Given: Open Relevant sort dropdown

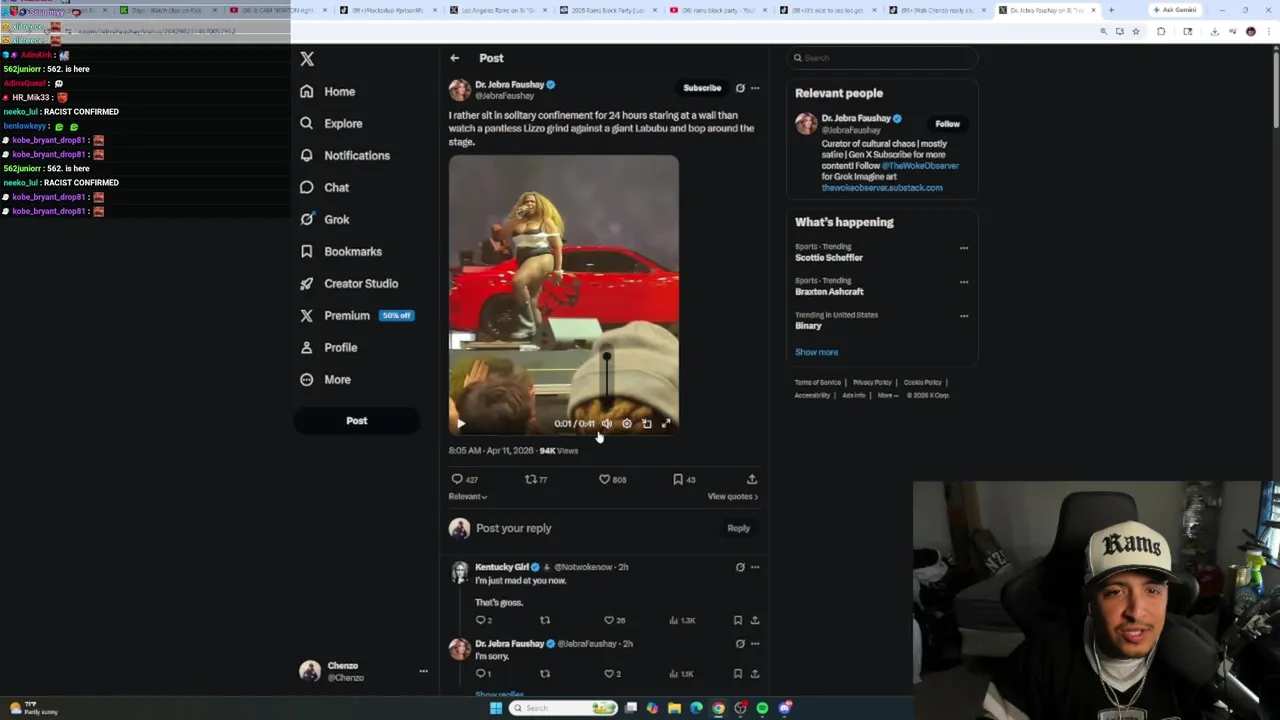Looking at the screenshot, I should pos(468,497).
